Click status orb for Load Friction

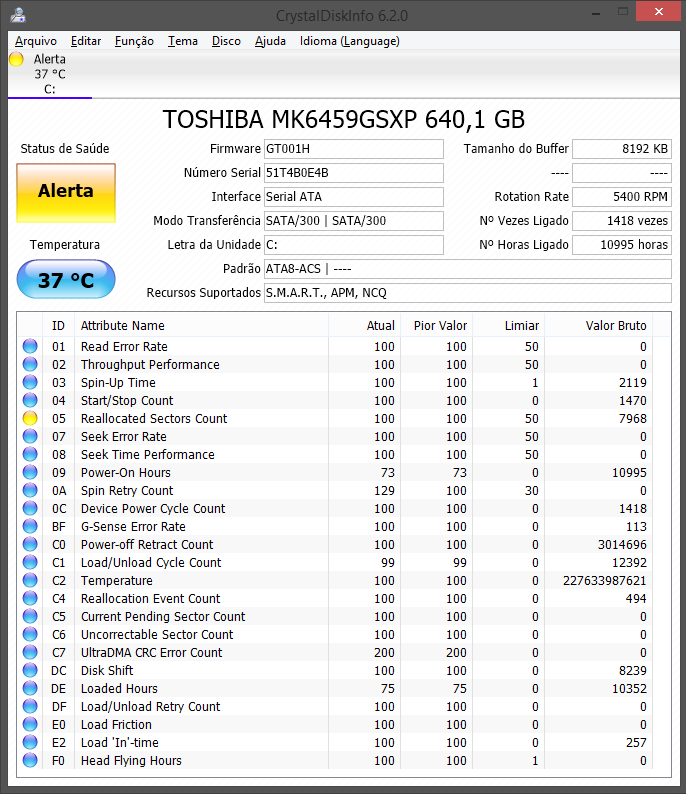pos(30,725)
